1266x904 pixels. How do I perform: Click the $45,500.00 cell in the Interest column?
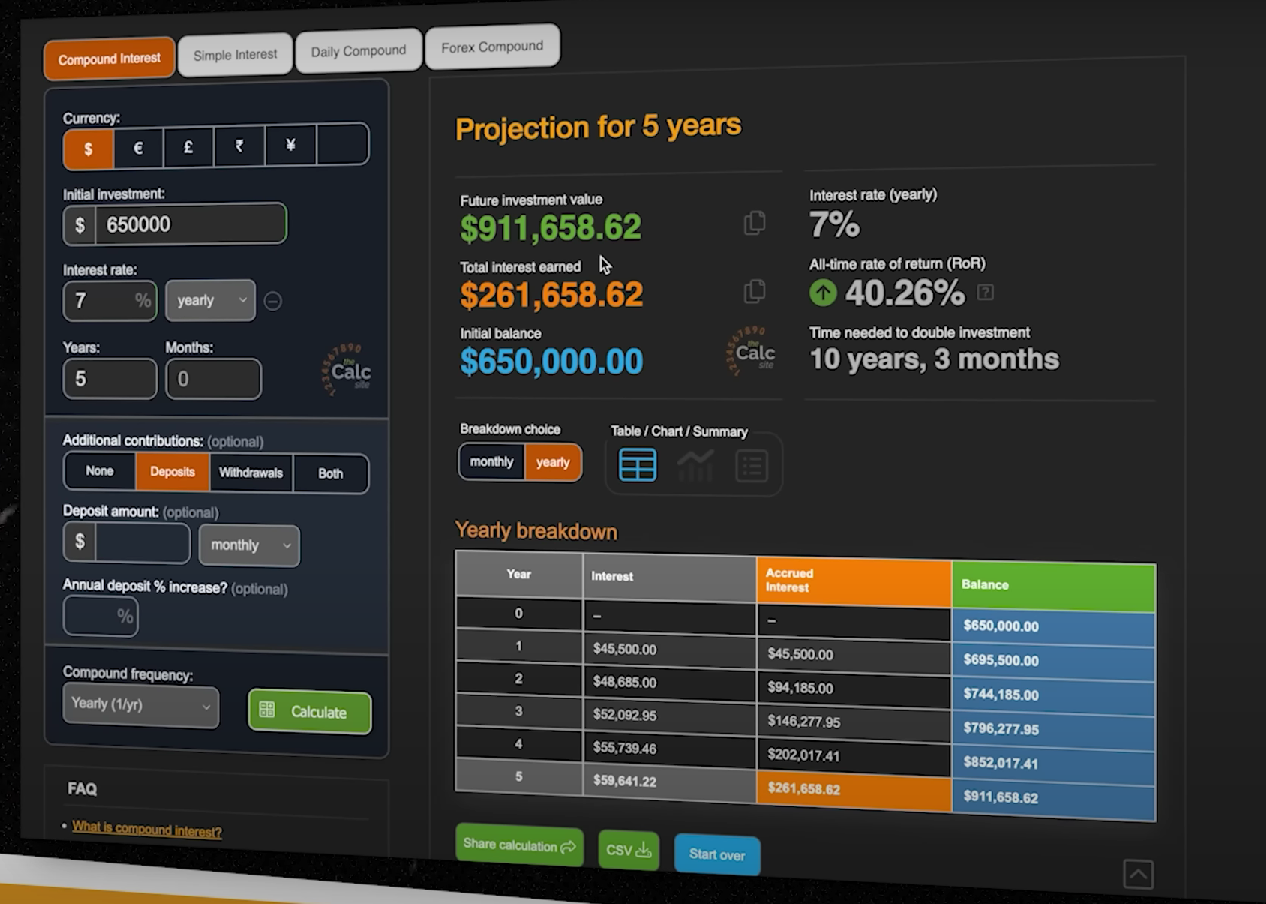pyautogui.click(x=669, y=649)
